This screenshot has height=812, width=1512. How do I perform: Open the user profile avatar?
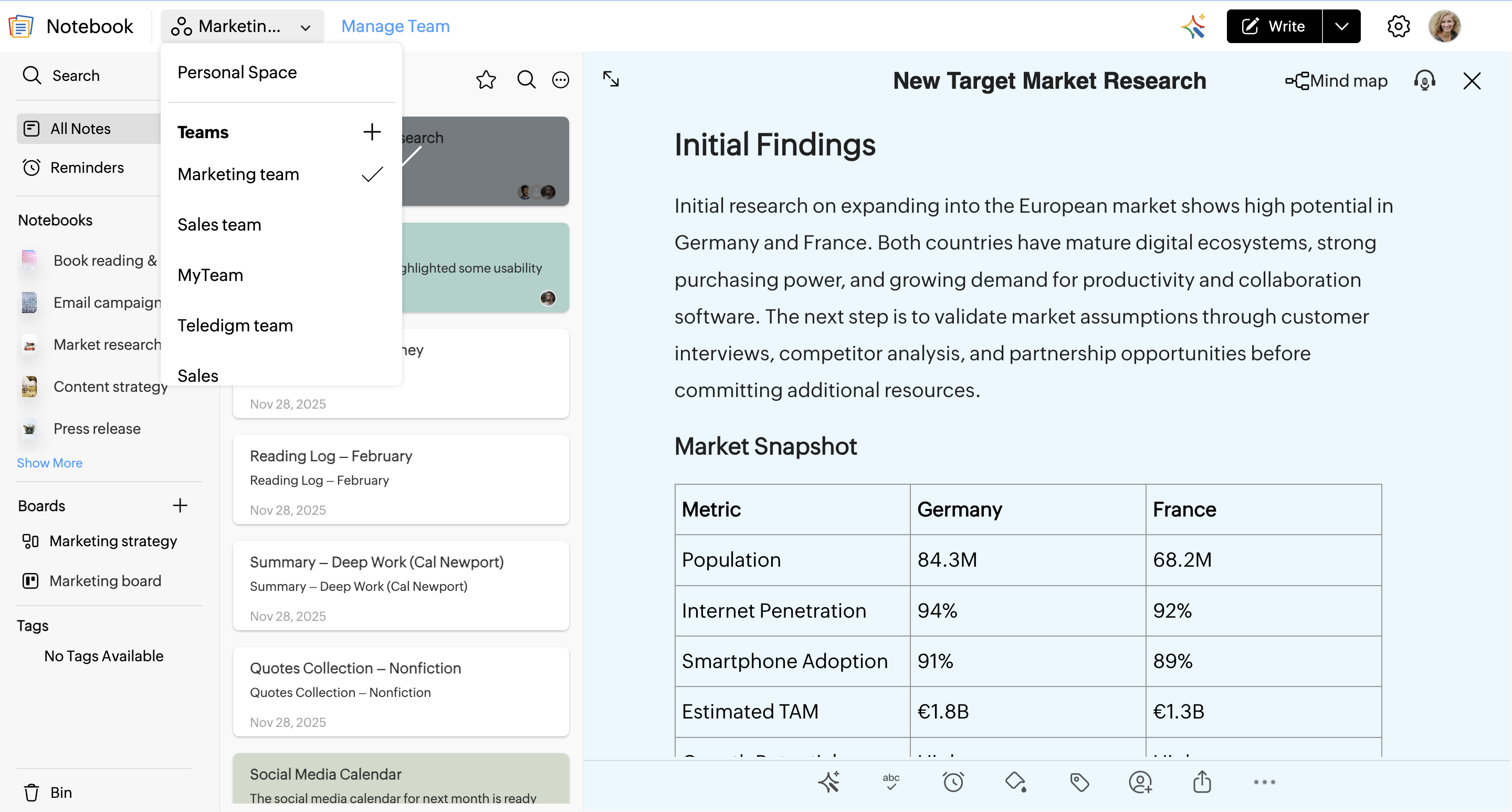coord(1444,26)
